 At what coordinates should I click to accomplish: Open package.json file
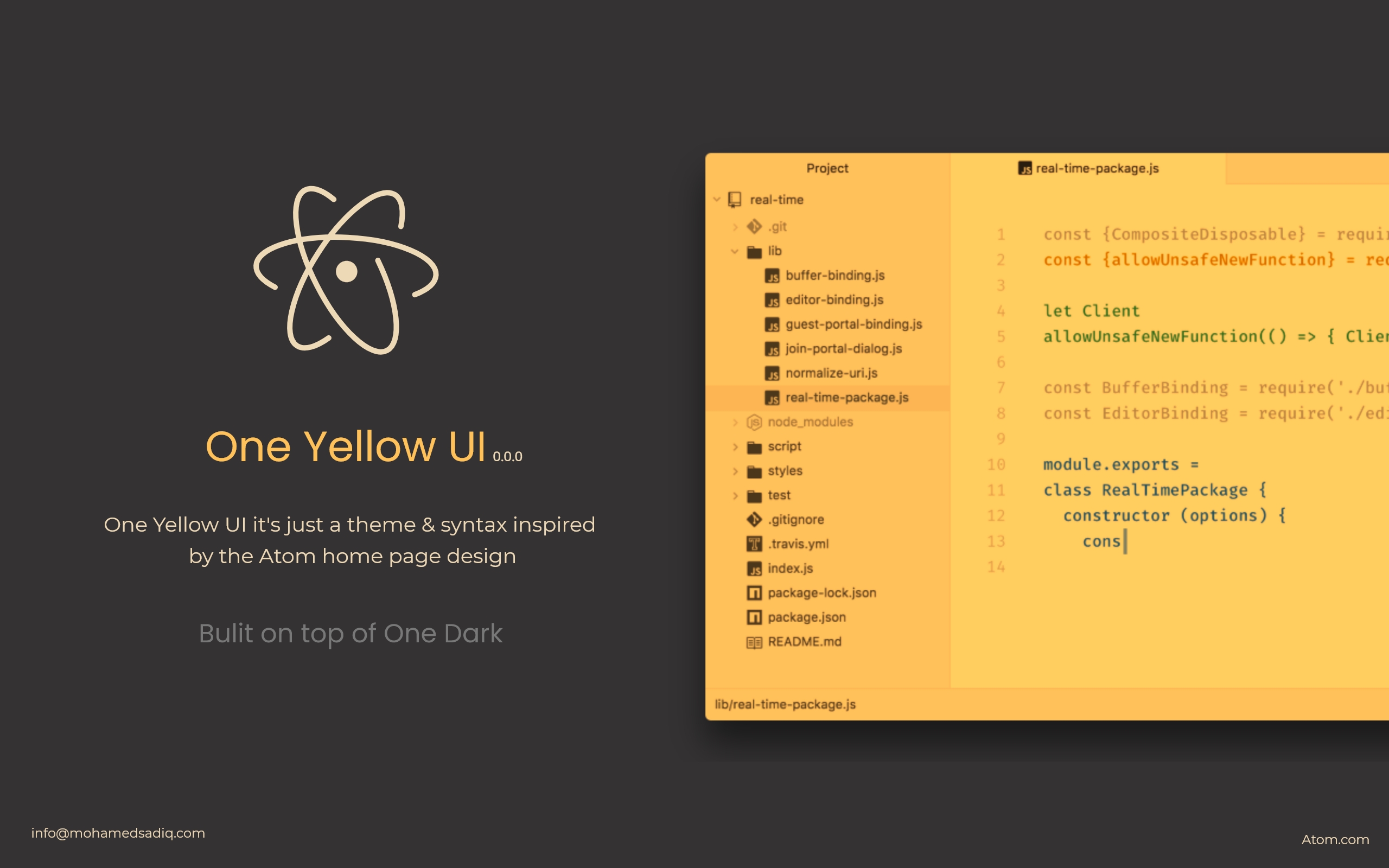(x=806, y=618)
